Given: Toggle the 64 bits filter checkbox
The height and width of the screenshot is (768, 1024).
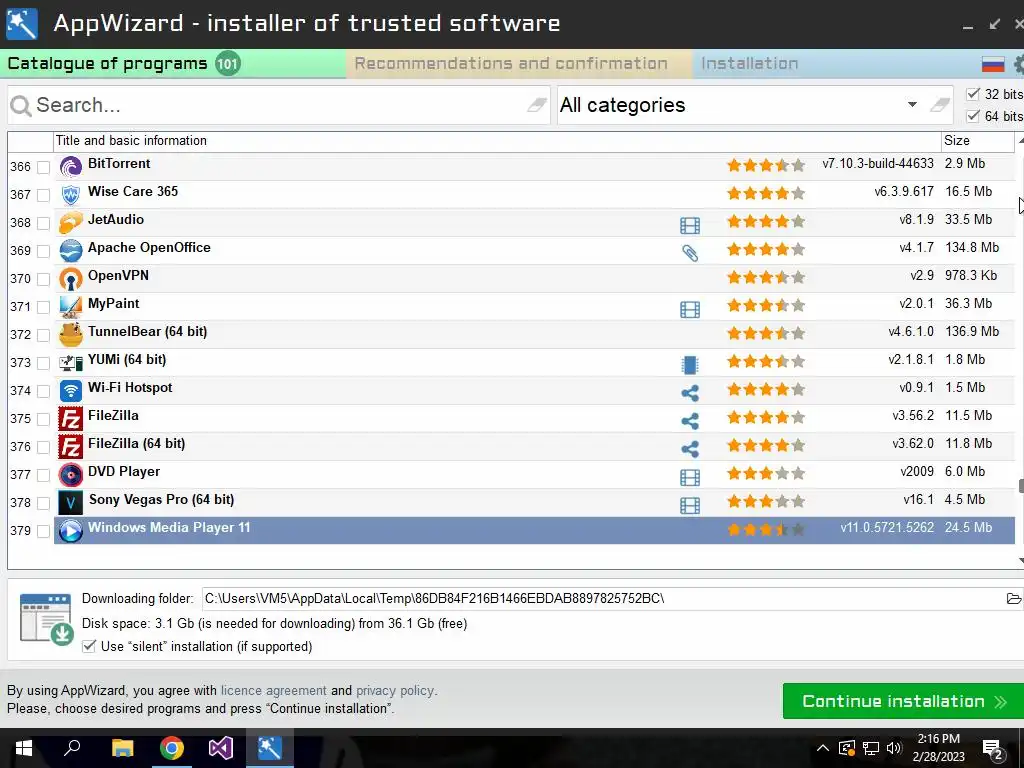Looking at the screenshot, I should [x=973, y=116].
